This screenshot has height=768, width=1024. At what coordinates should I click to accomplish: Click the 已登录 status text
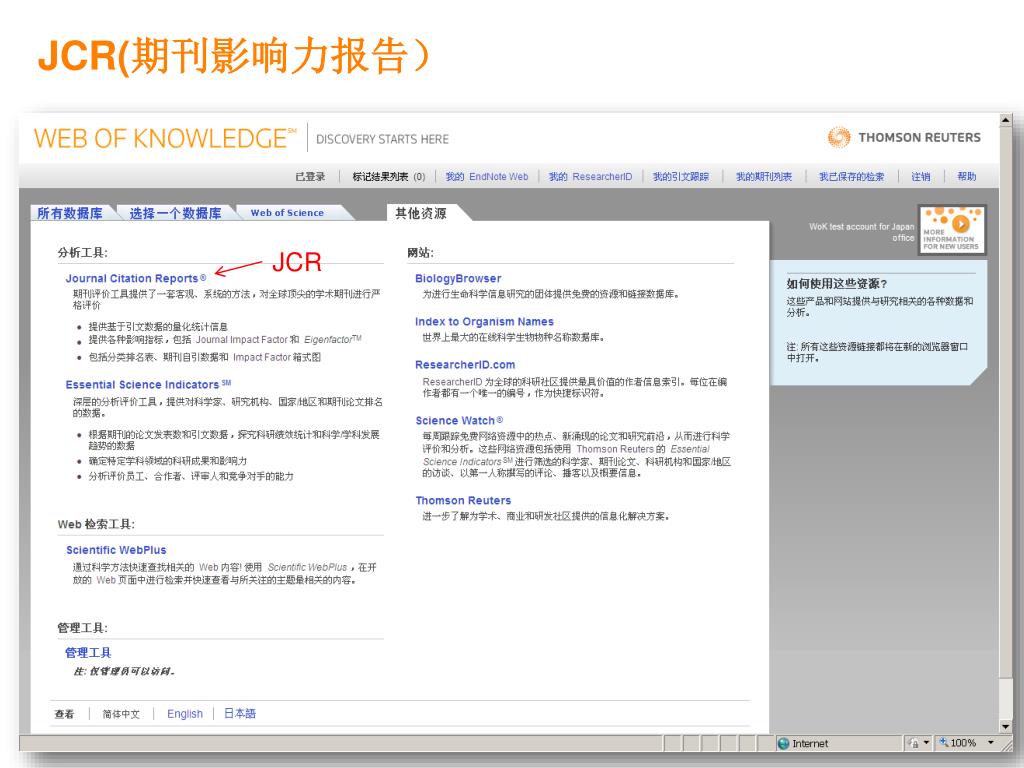pos(310,176)
